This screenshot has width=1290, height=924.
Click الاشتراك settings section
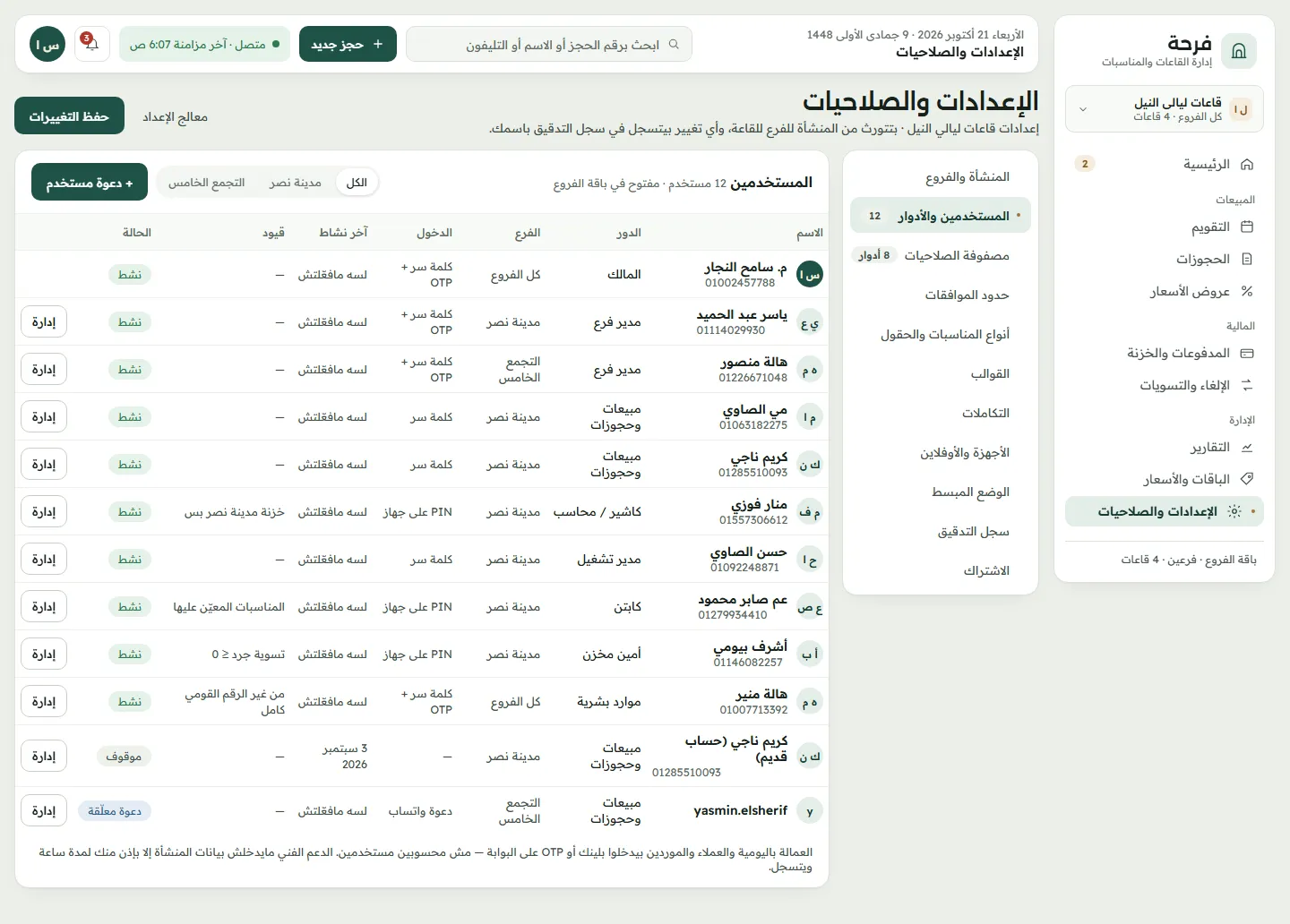click(x=941, y=570)
